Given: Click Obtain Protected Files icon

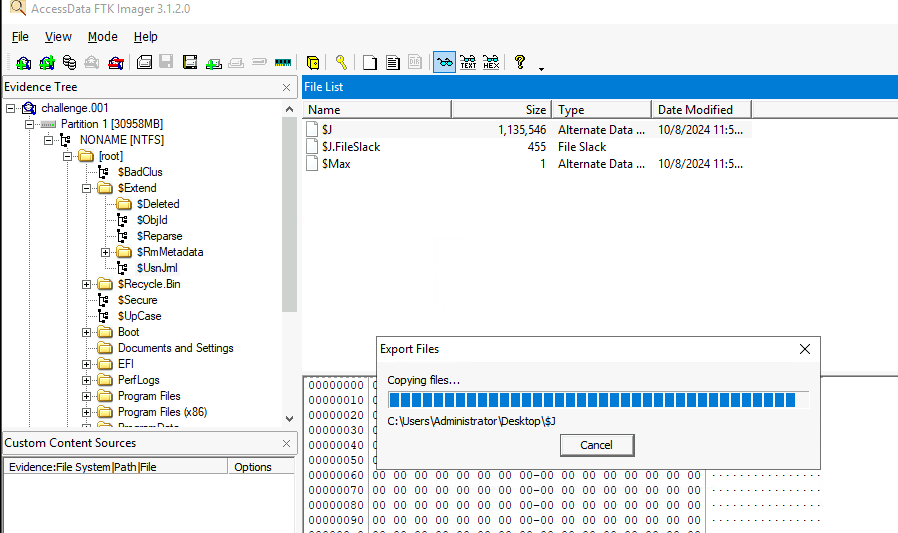Looking at the screenshot, I should (313, 62).
